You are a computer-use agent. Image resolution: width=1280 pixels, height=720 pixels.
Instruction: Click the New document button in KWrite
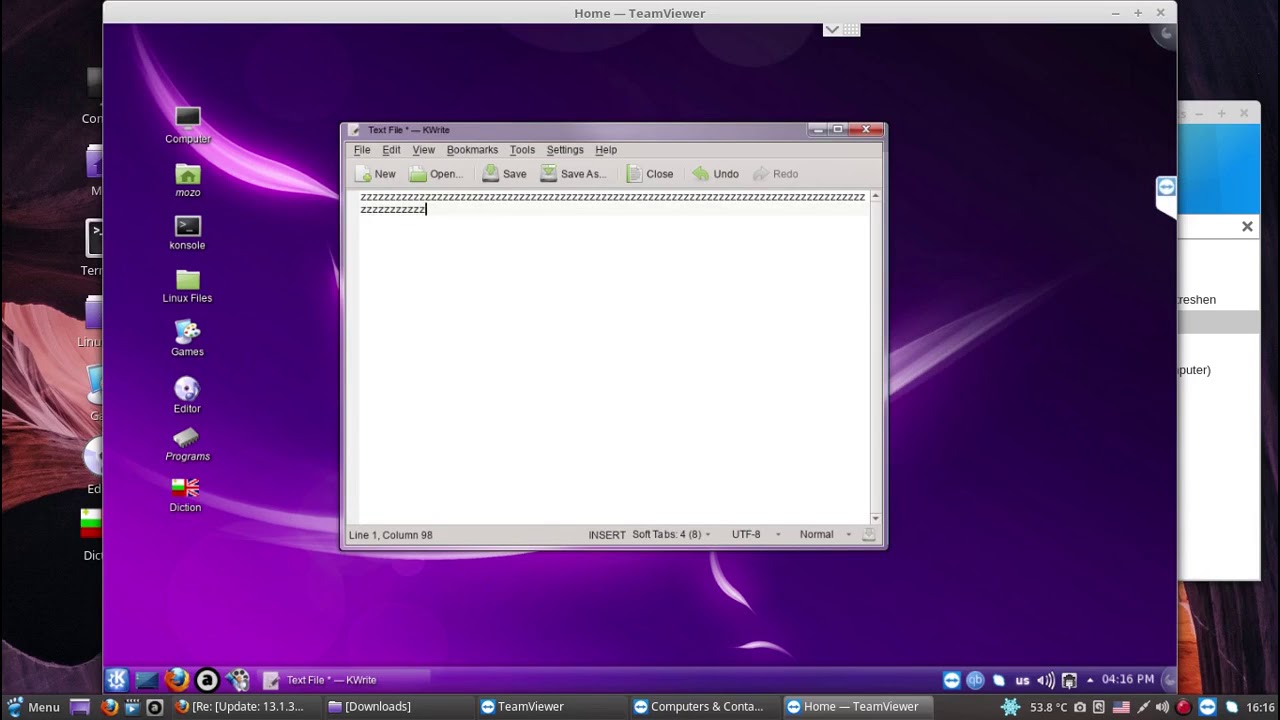(375, 174)
